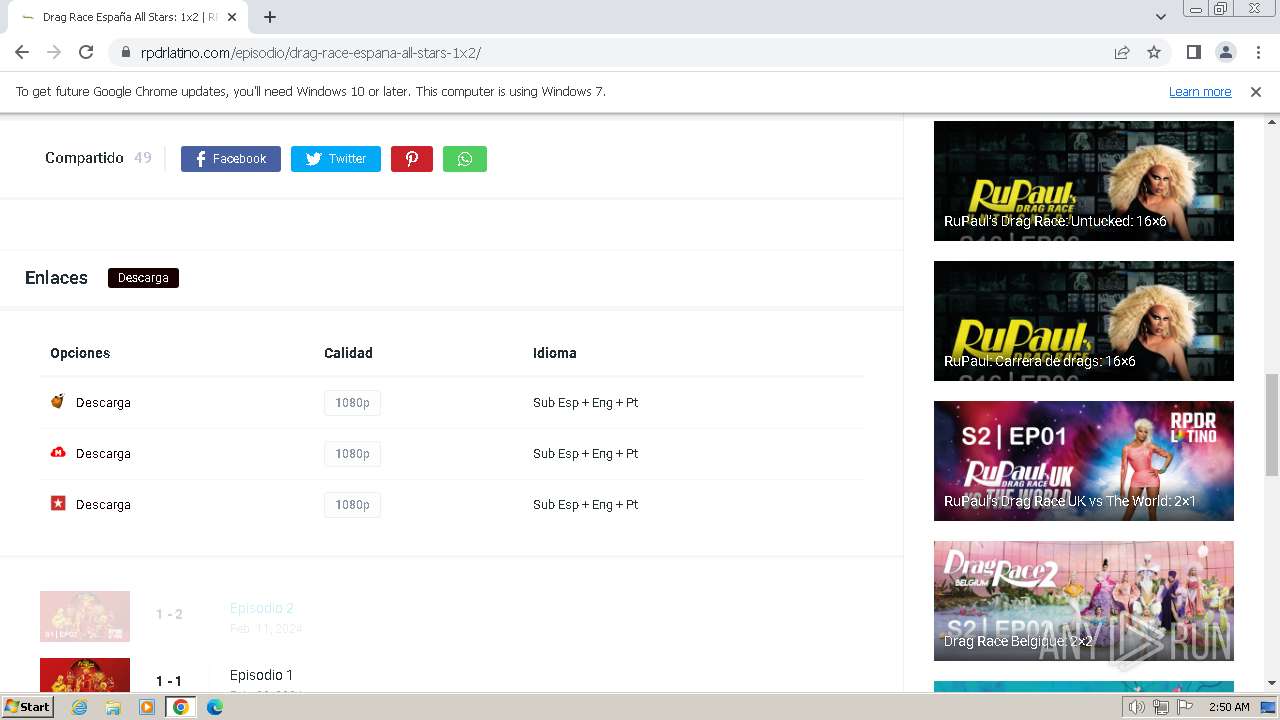Click Sub Esp + Eng + Pt in first row
This screenshot has width=1280, height=720.
585,403
